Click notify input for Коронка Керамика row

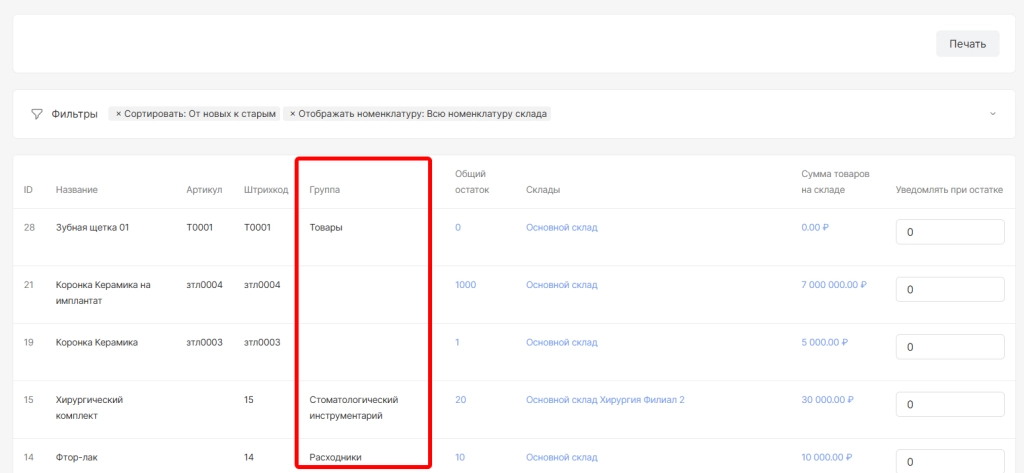click(949, 347)
